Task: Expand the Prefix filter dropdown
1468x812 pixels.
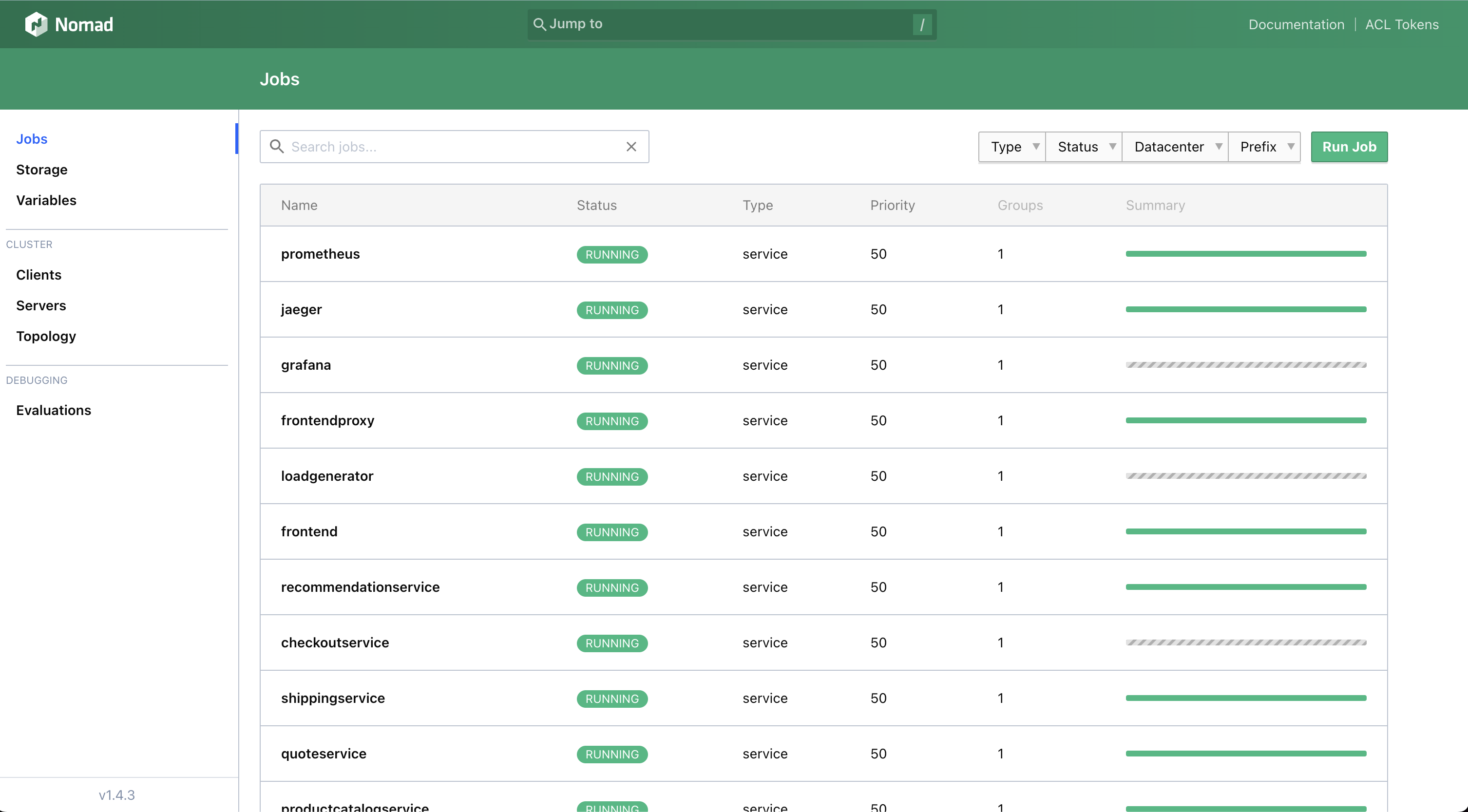Action: (x=1265, y=146)
